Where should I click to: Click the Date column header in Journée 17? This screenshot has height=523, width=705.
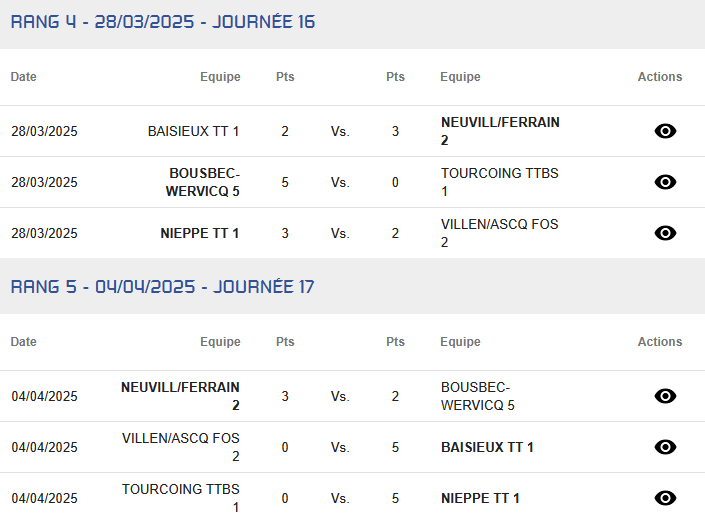pos(23,341)
